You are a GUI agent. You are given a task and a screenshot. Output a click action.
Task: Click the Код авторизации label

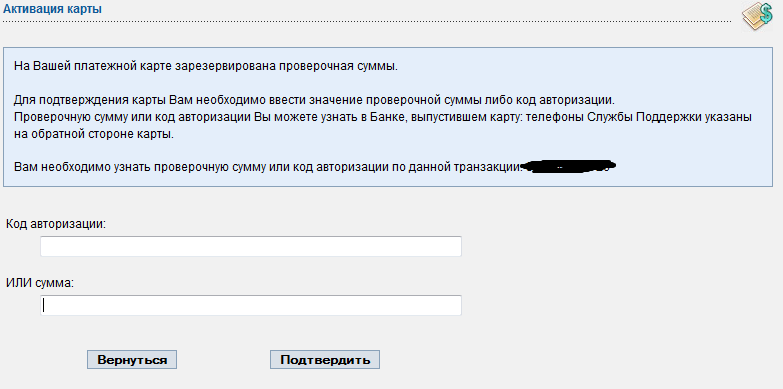[56, 224]
